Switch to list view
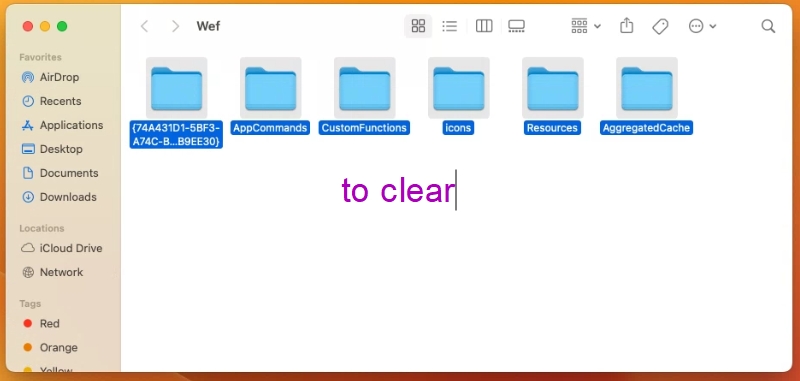This screenshot has height=381, width=800. tap(449, 26)
